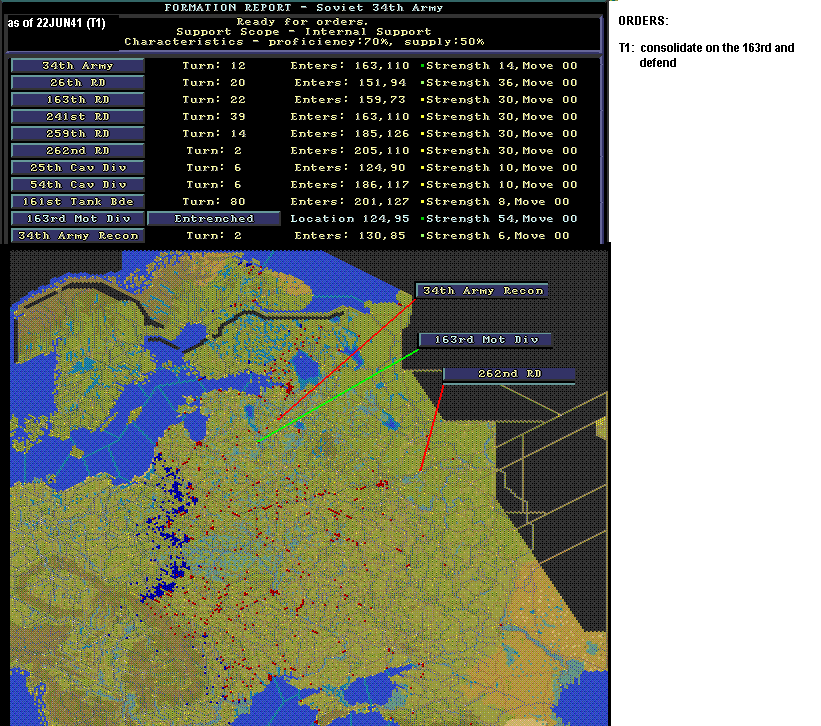Select 163rd Mot Div in unit list
The image size is (821, 726).
77,219
